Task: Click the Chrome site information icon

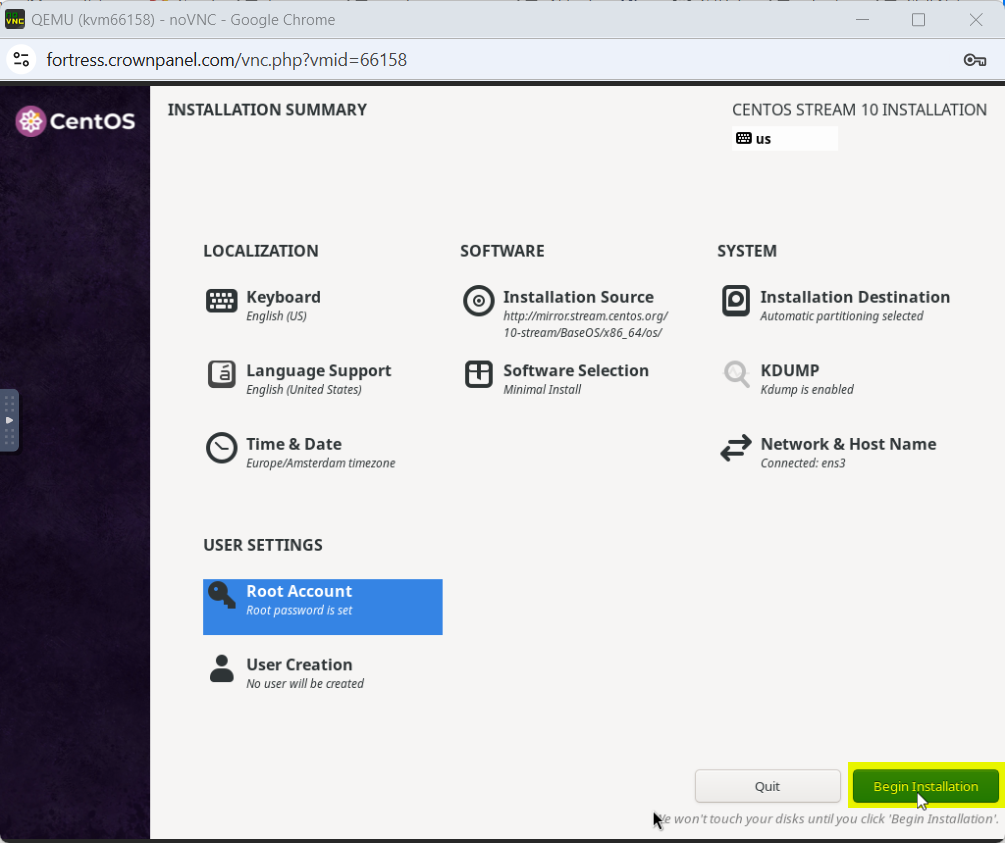Action: click(x=21, y=60)
